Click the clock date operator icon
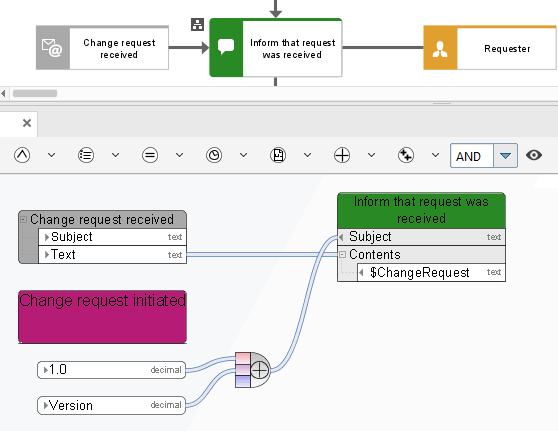Screen dimensions: 558x431 click(x=214, y=156)
